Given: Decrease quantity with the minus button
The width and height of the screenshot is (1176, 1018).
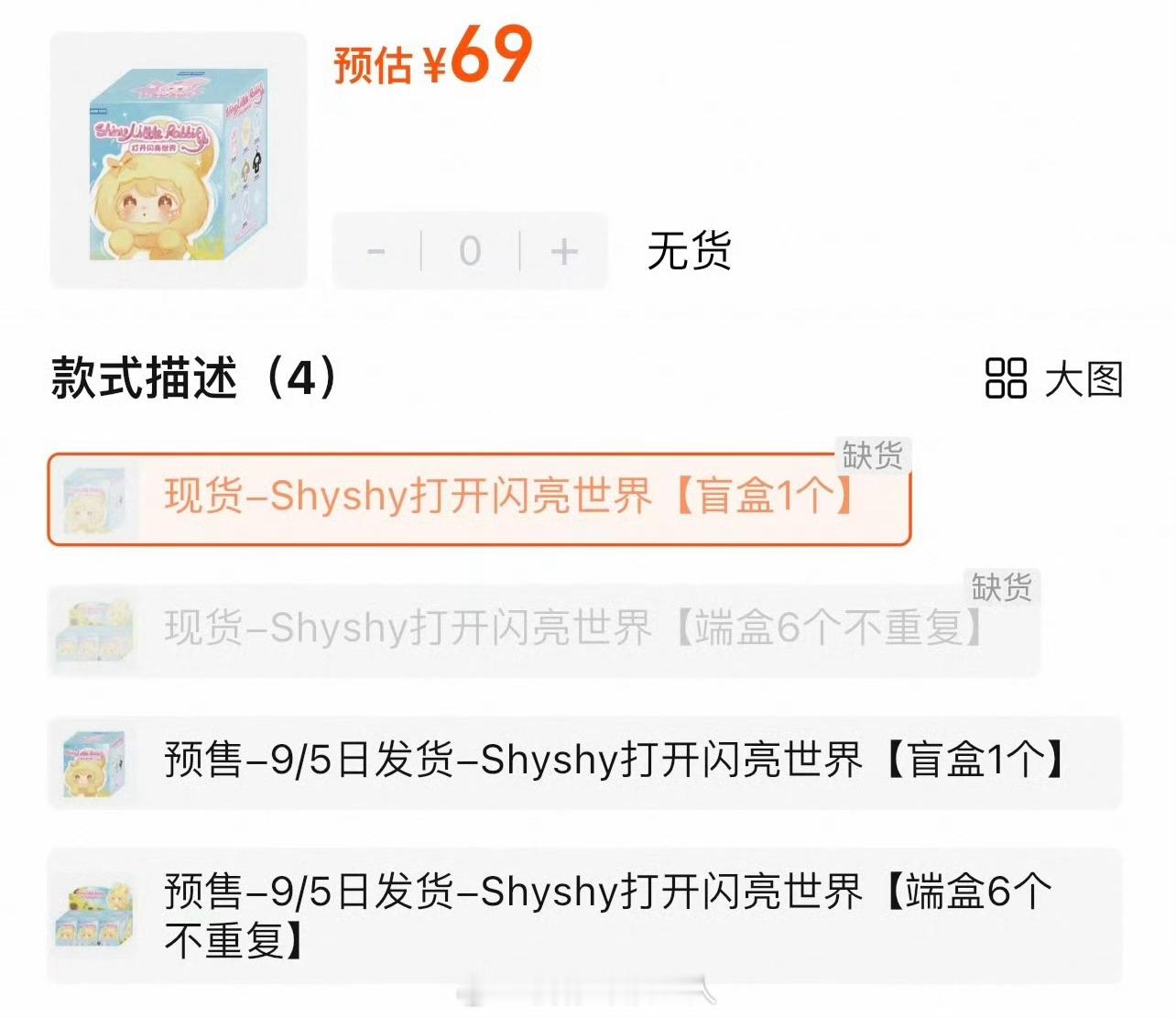Looking at the screenshot, I should (x=376, y=251).
